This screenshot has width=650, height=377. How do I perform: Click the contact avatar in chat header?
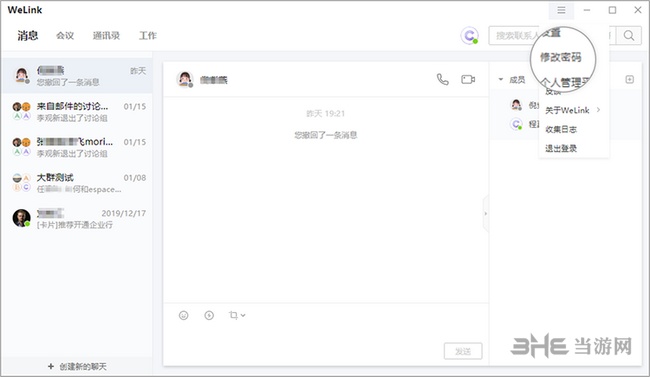coord(185,79)
